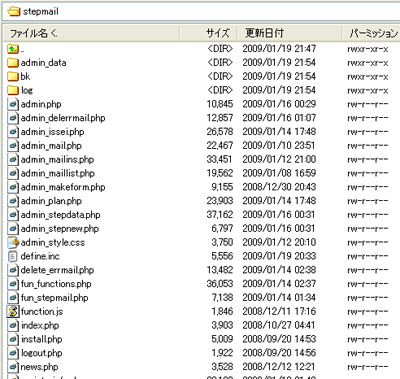Select the log folder icon

click(13, 90)
